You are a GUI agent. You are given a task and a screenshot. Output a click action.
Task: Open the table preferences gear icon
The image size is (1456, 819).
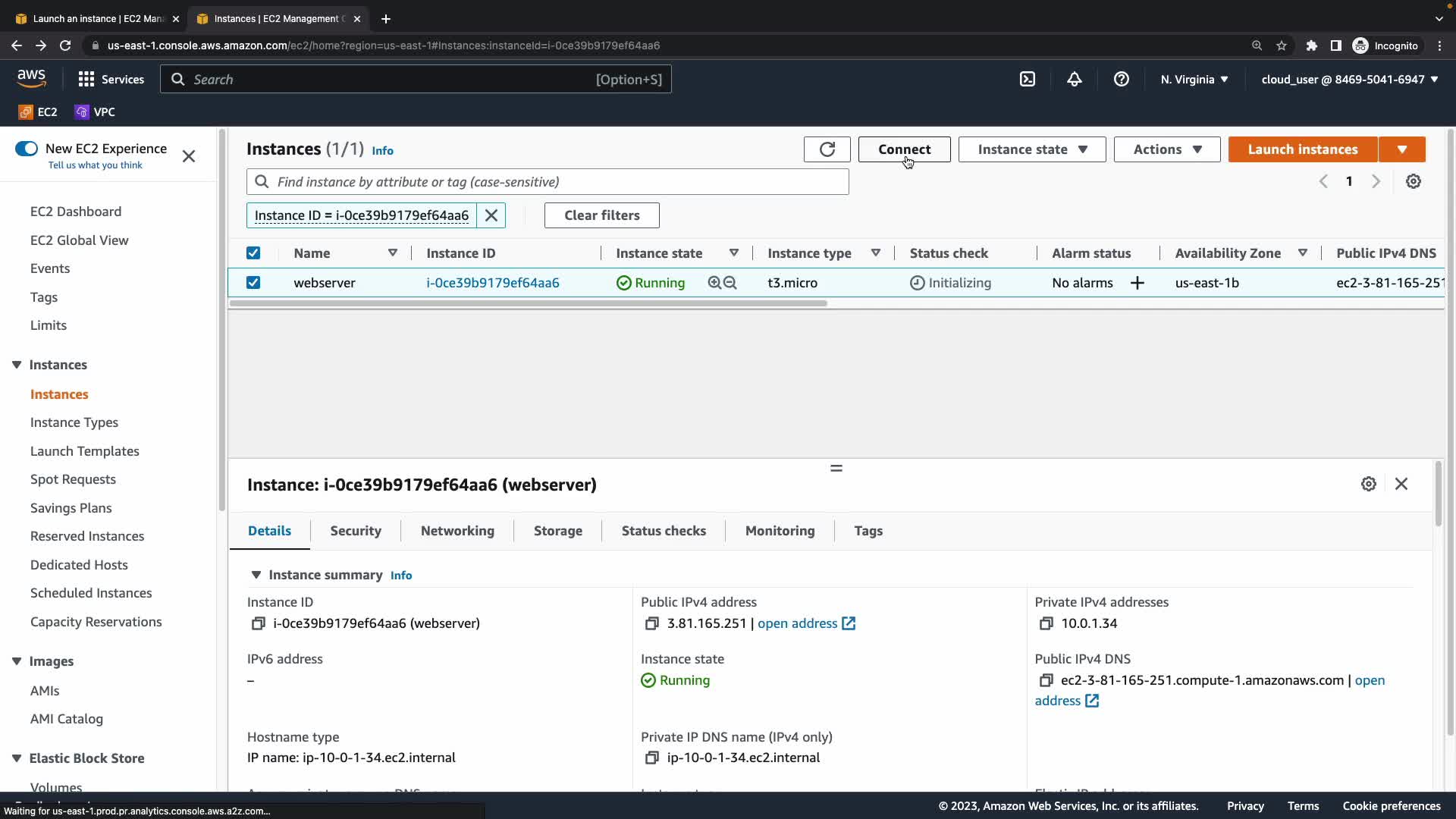(x=1414, y=182)
